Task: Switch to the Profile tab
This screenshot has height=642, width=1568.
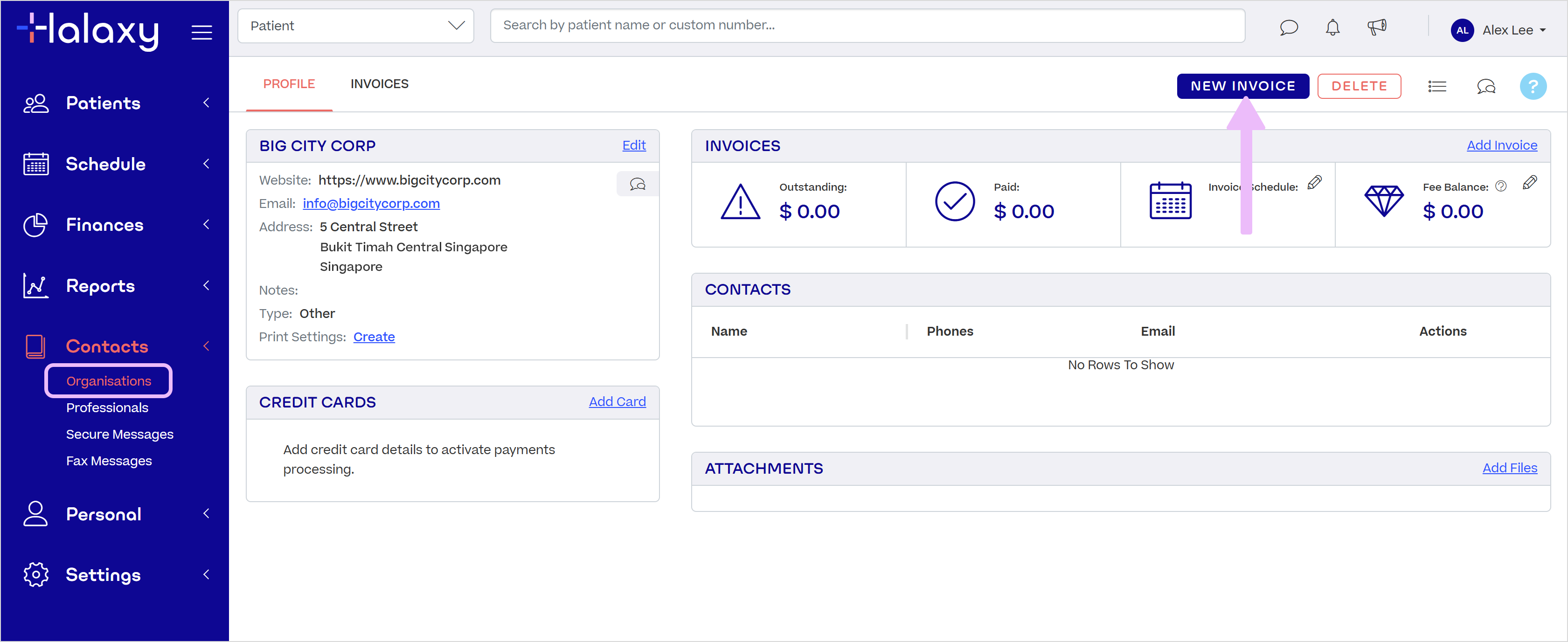Action: (x=289, y=84)
